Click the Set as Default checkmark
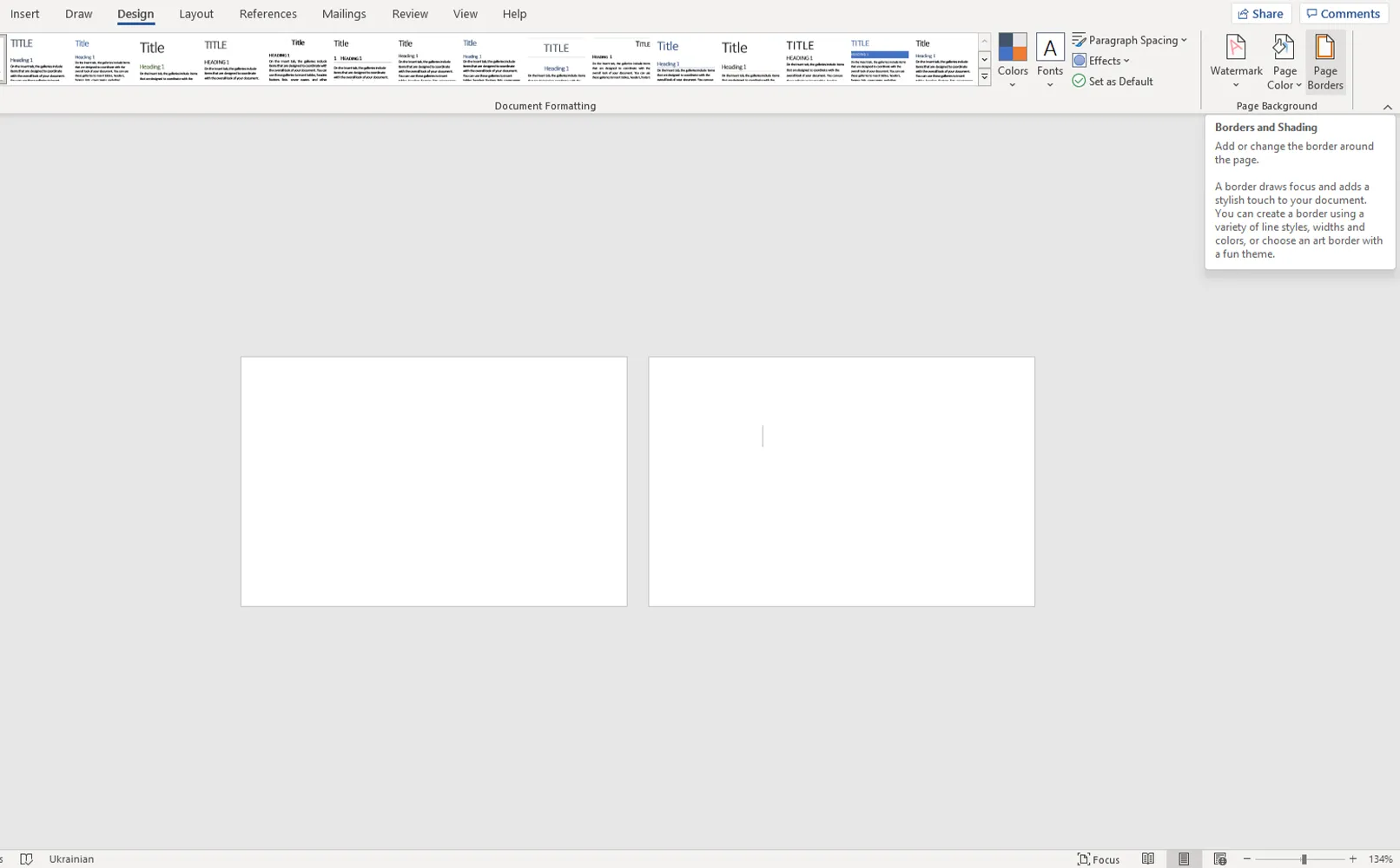Viewport: 1400px width, 868px height. 1080,81
